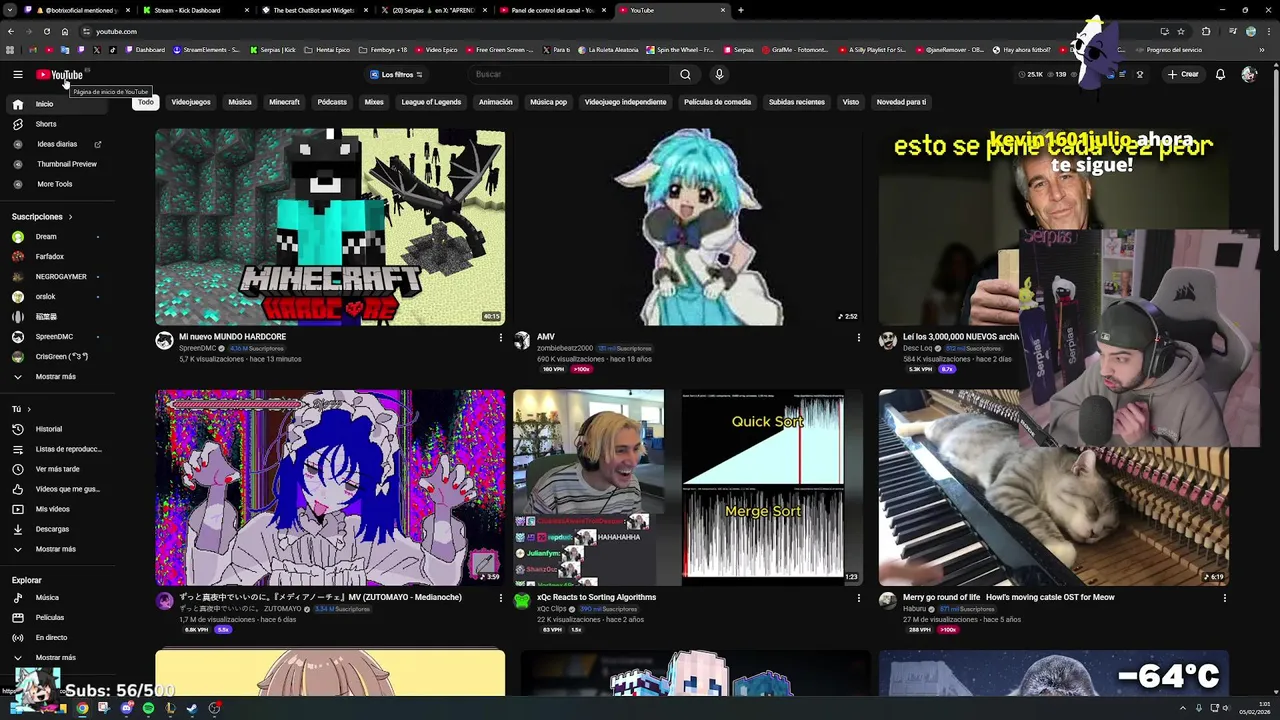Open options for Mi nuevo MUNDO HARDCORE

(501, 338)
